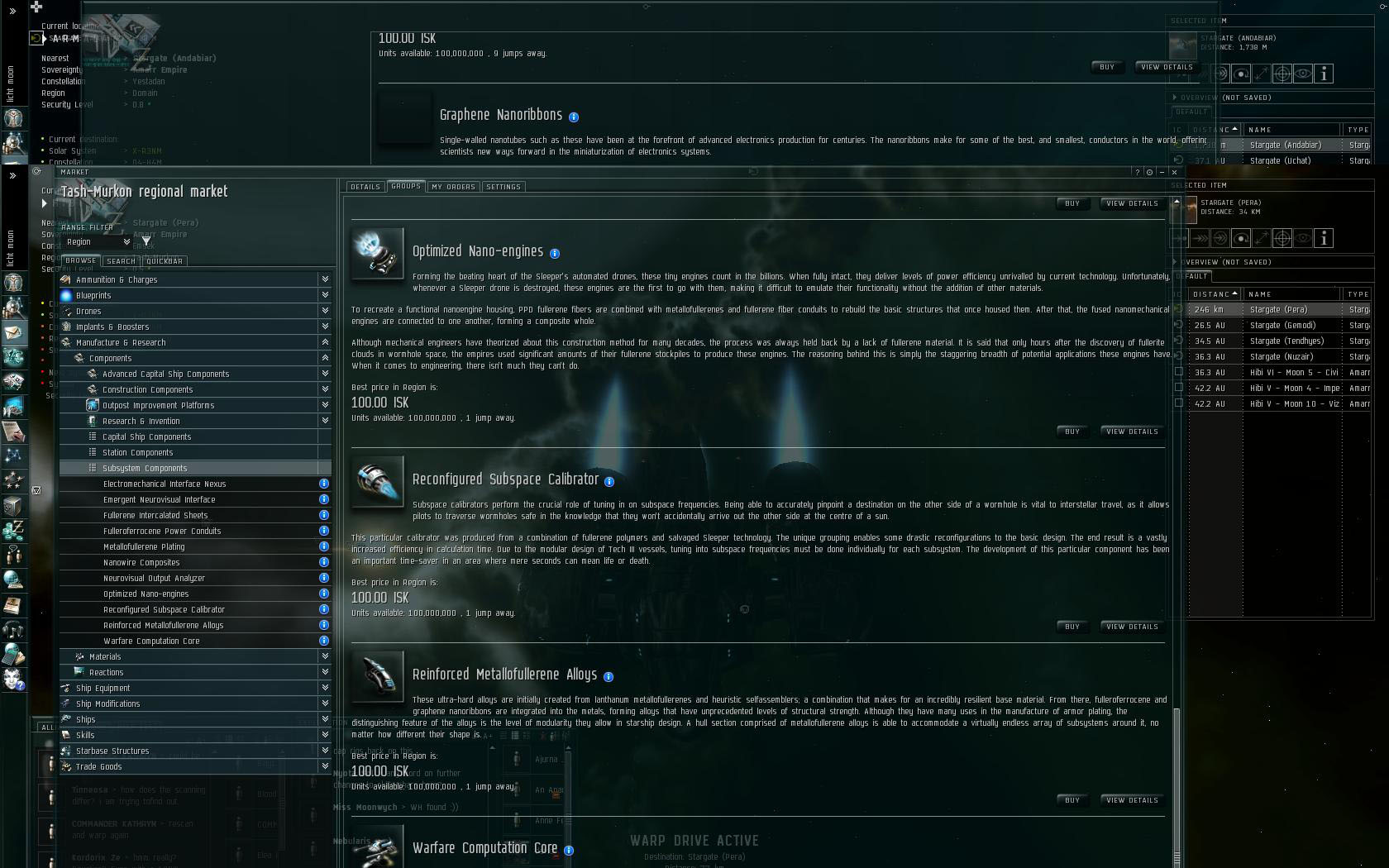Screen dimensions: 1389x868
Task: Expand the Blueprints market group
Action: pyautogui.click(x=325, y=295)
